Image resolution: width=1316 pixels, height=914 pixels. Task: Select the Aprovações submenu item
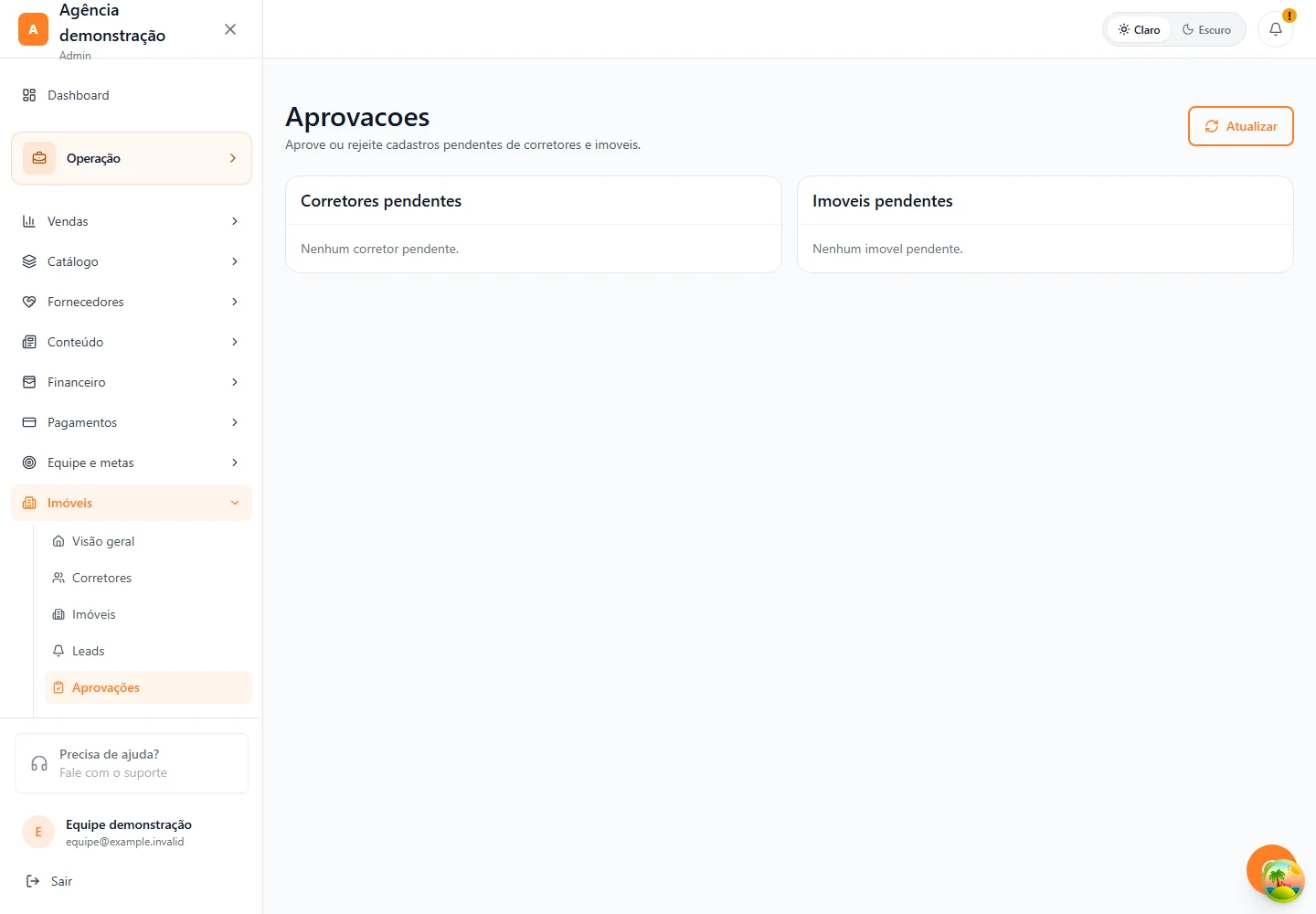[148, 687]
